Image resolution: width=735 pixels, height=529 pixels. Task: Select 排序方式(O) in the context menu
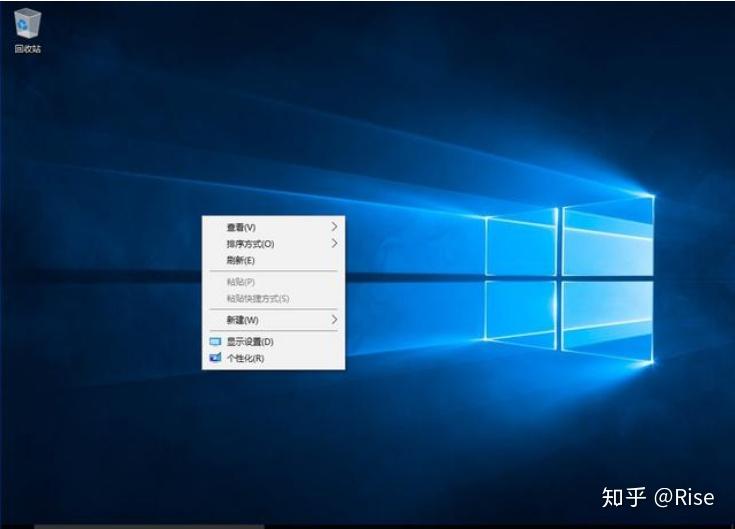(273, 244)
